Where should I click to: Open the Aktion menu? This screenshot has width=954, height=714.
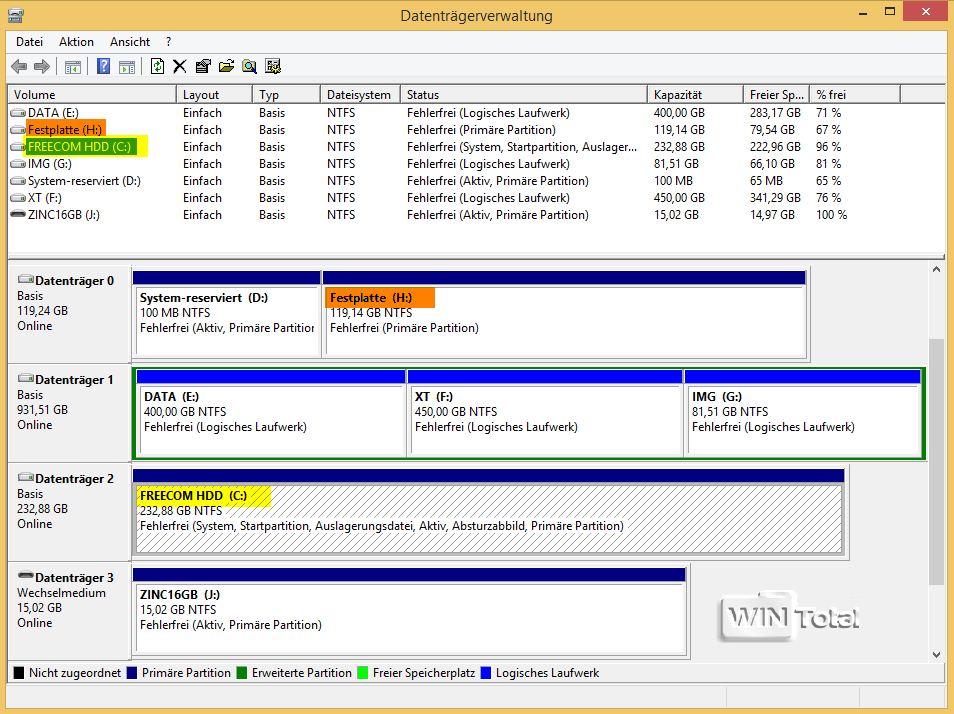(76, 42)
